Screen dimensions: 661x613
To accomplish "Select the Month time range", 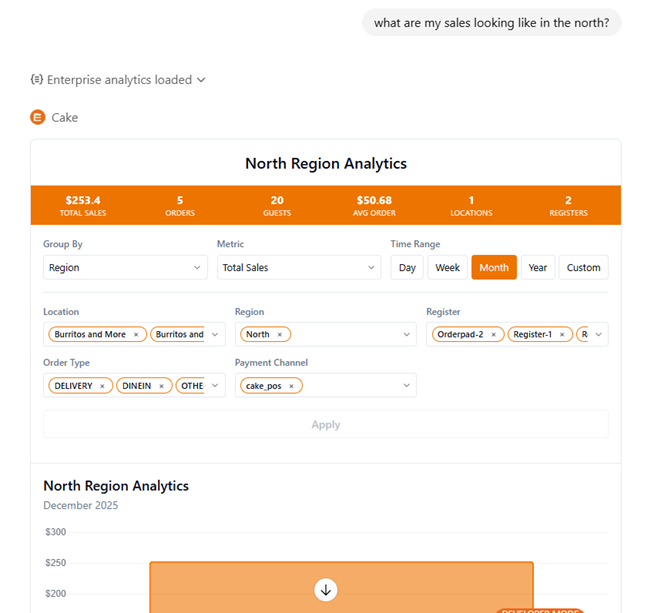I will [494, 268].
